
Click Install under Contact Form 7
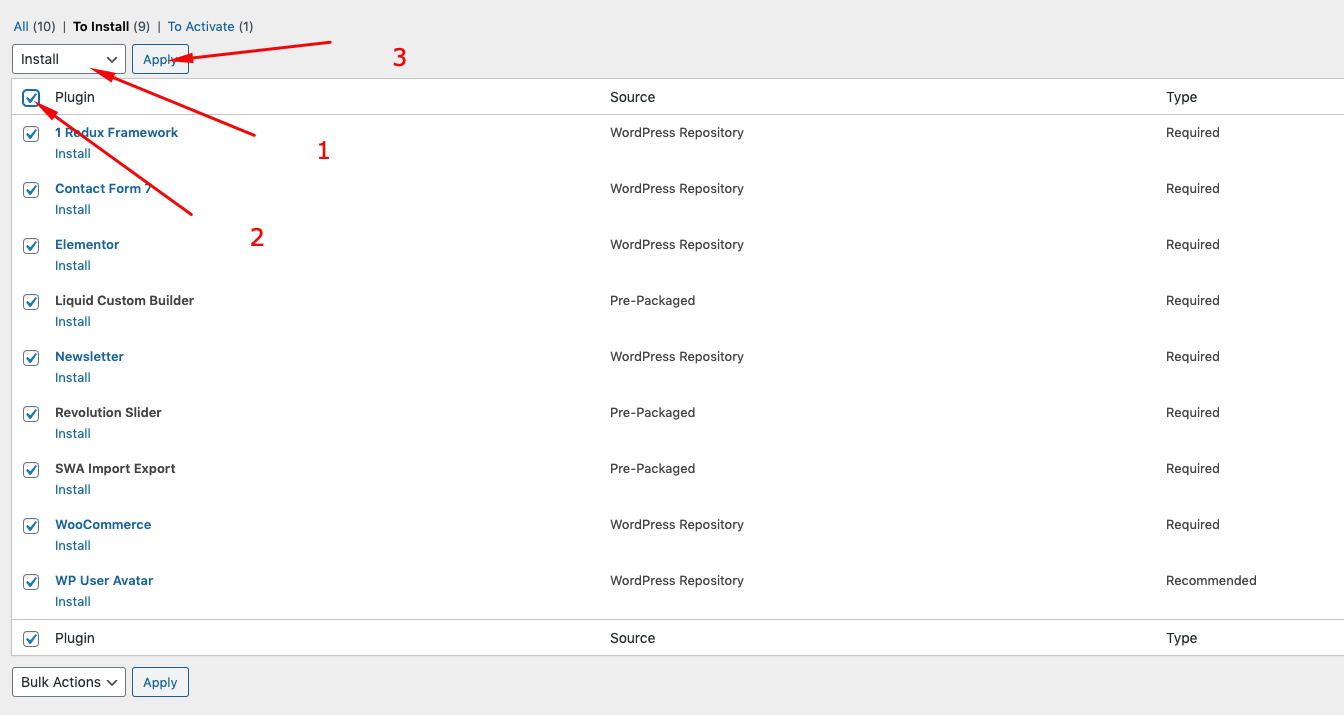[73, 210]
